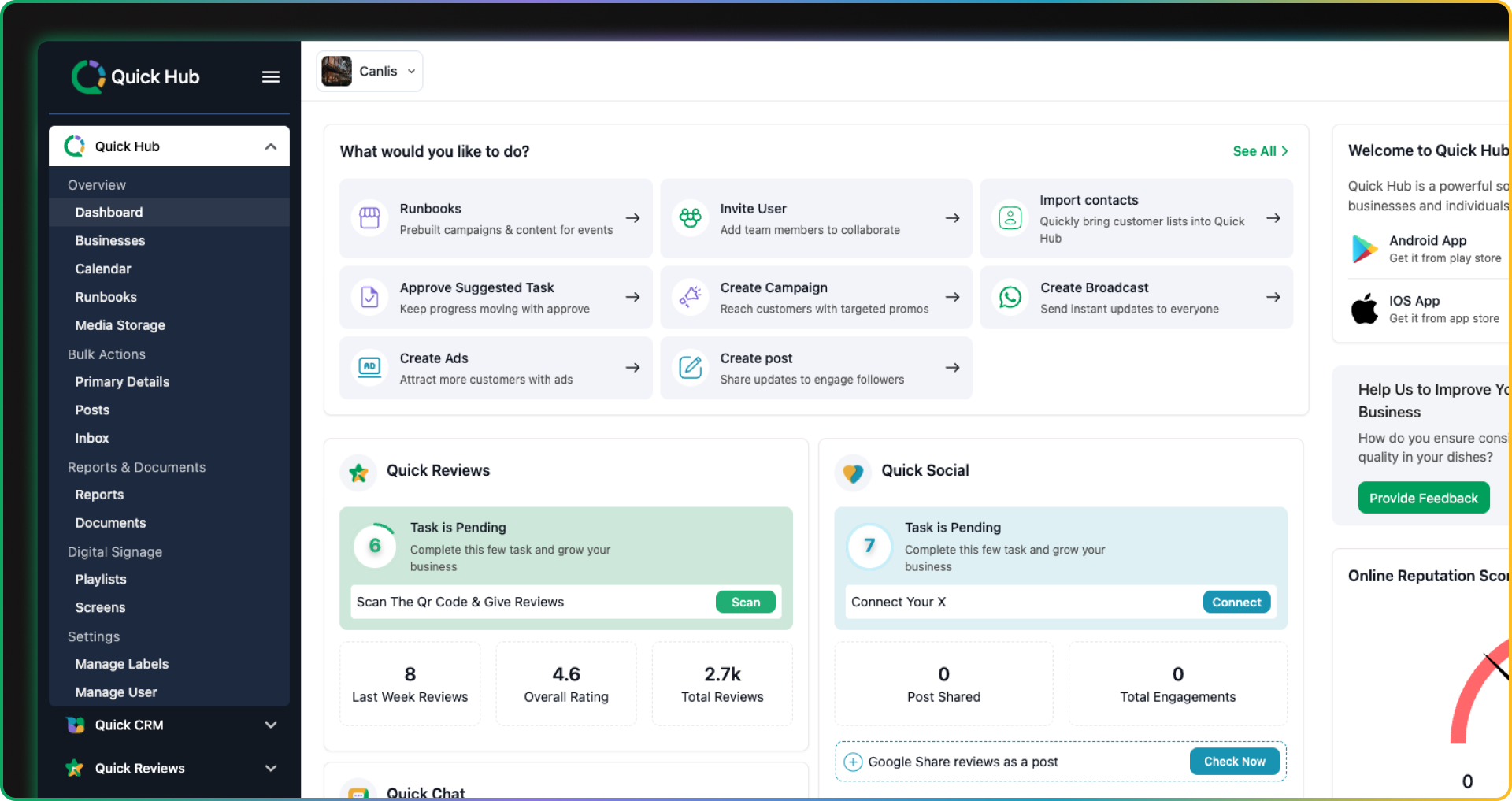Viewport: 1512px width, 801px height.
Task: Click the Create Broadcast WhatsApp icon
Action: (1010, 297)
